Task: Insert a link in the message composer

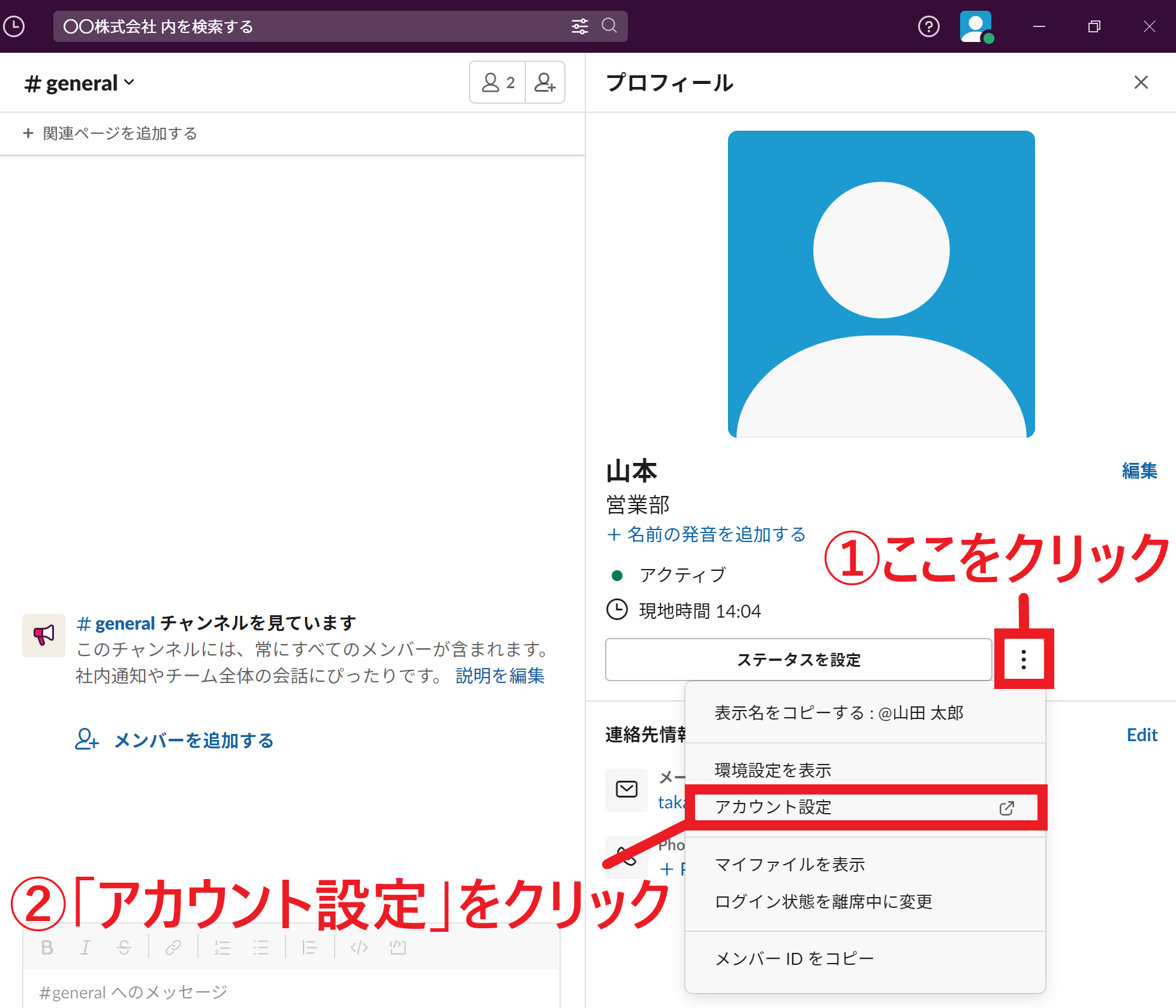Action: (173, 947)
